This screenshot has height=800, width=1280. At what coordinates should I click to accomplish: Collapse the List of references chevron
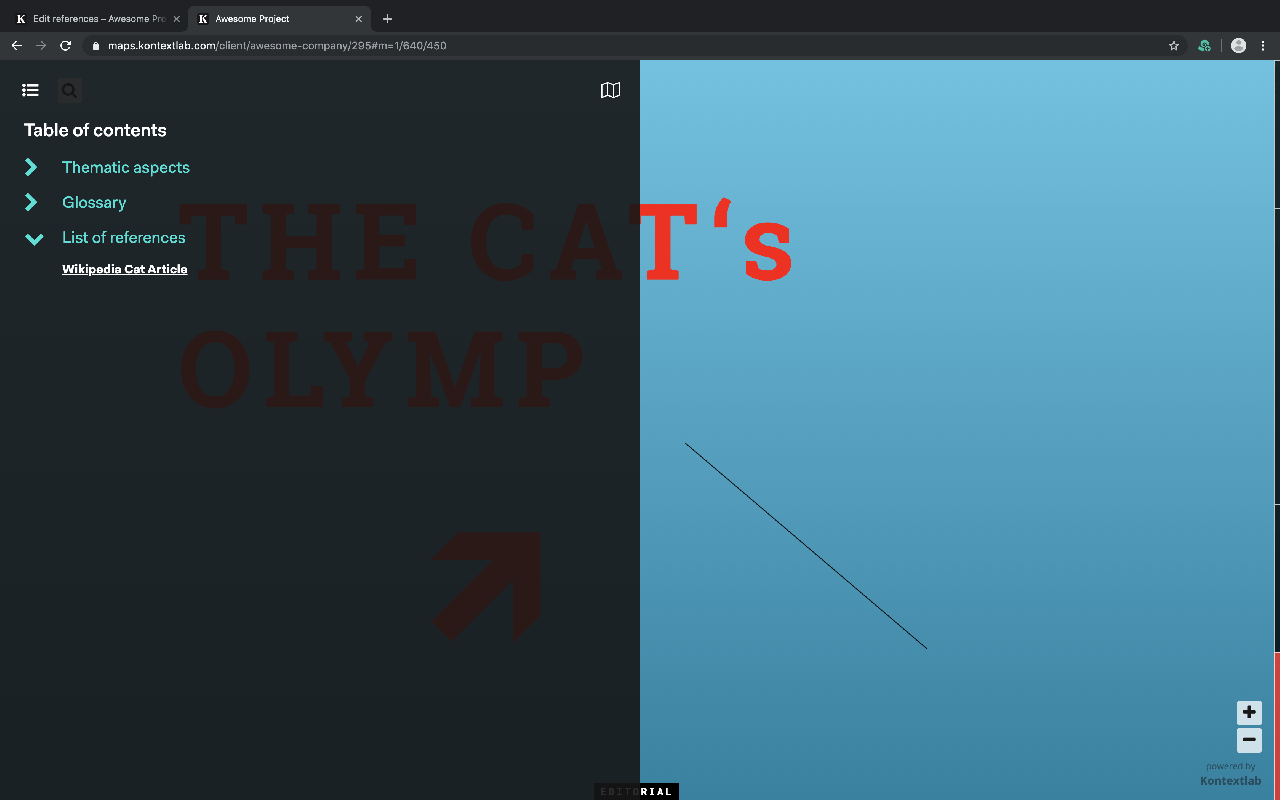coord(33,238)
